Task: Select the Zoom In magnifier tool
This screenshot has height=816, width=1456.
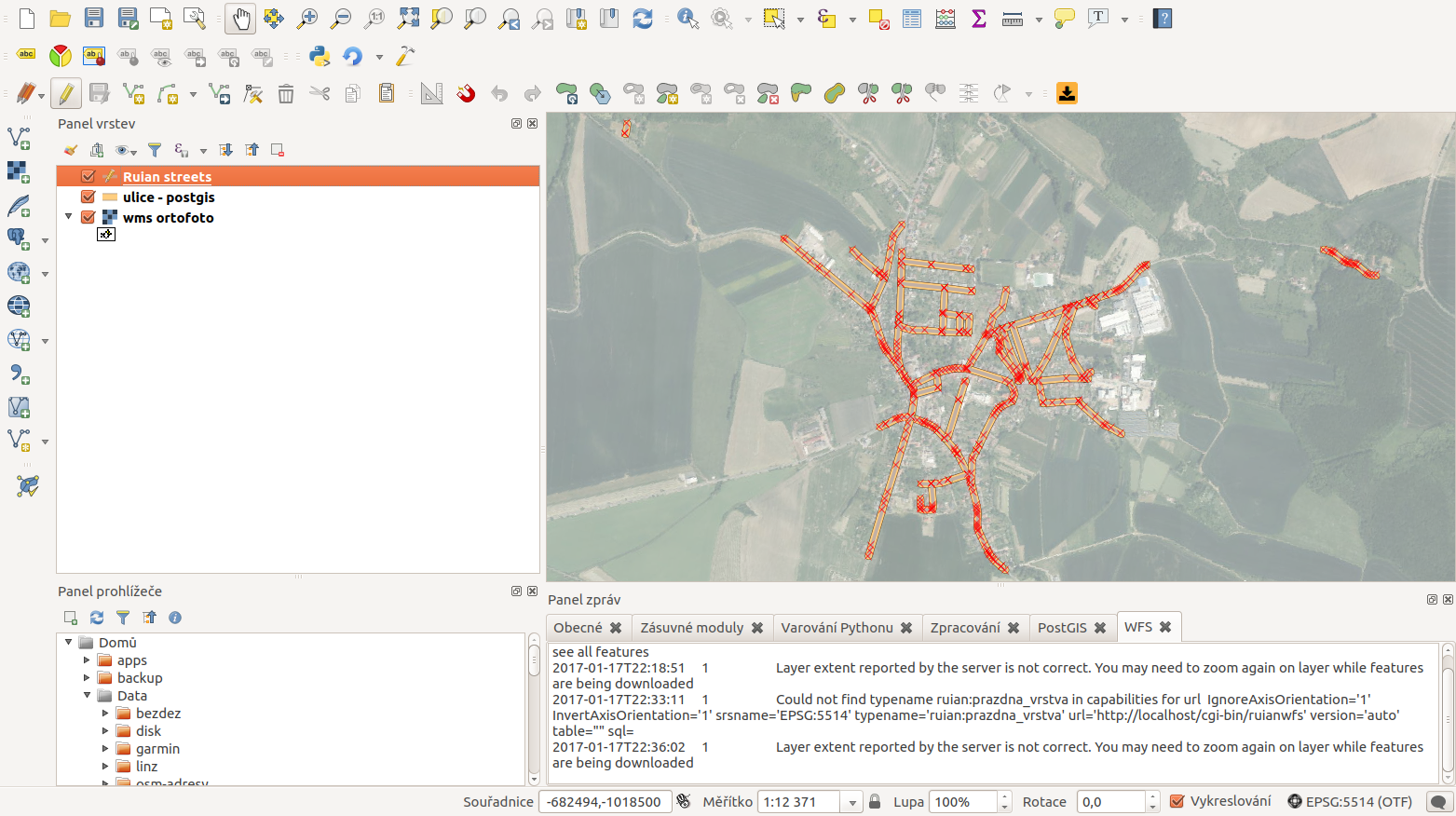Action: [x=306, y=19]
